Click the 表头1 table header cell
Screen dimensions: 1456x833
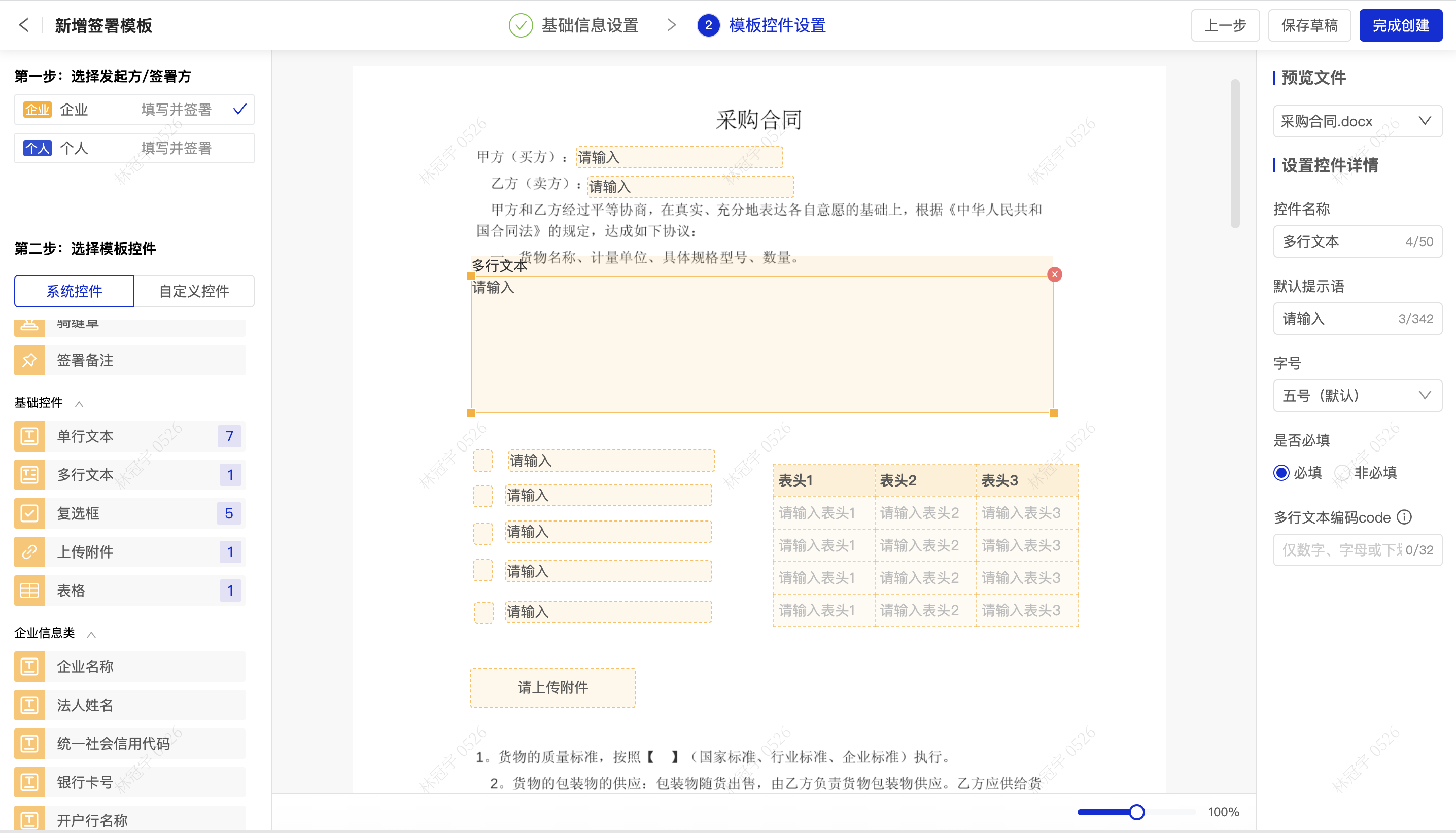[824, 480]
